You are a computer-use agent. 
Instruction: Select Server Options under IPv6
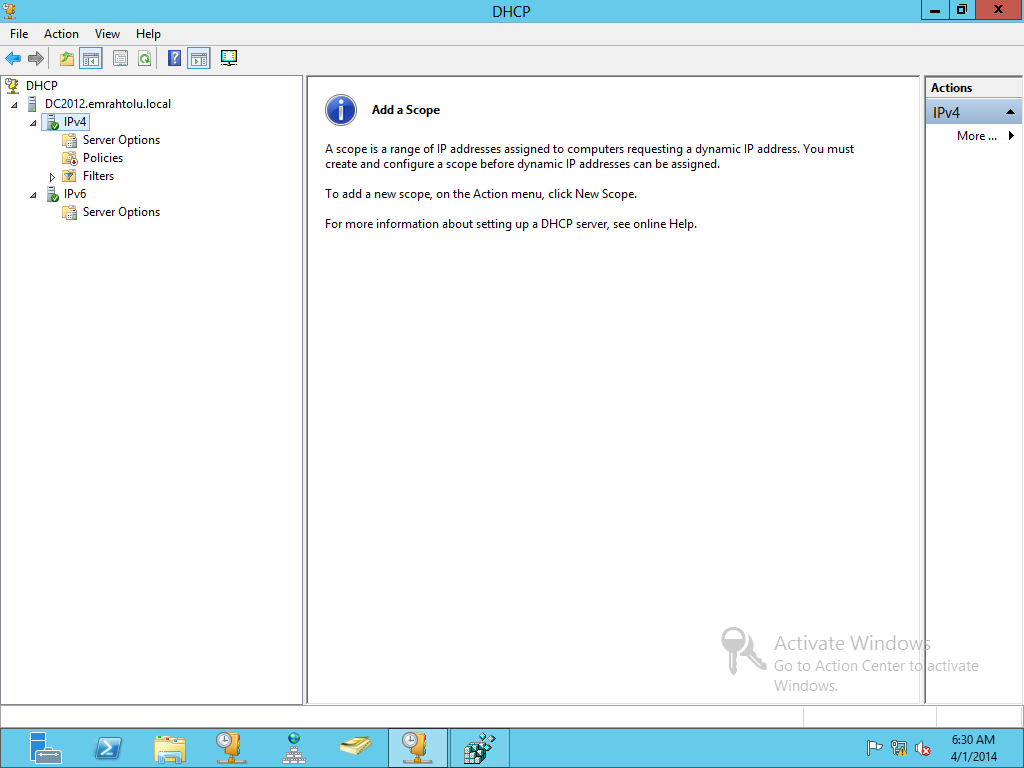click(121, 212)
